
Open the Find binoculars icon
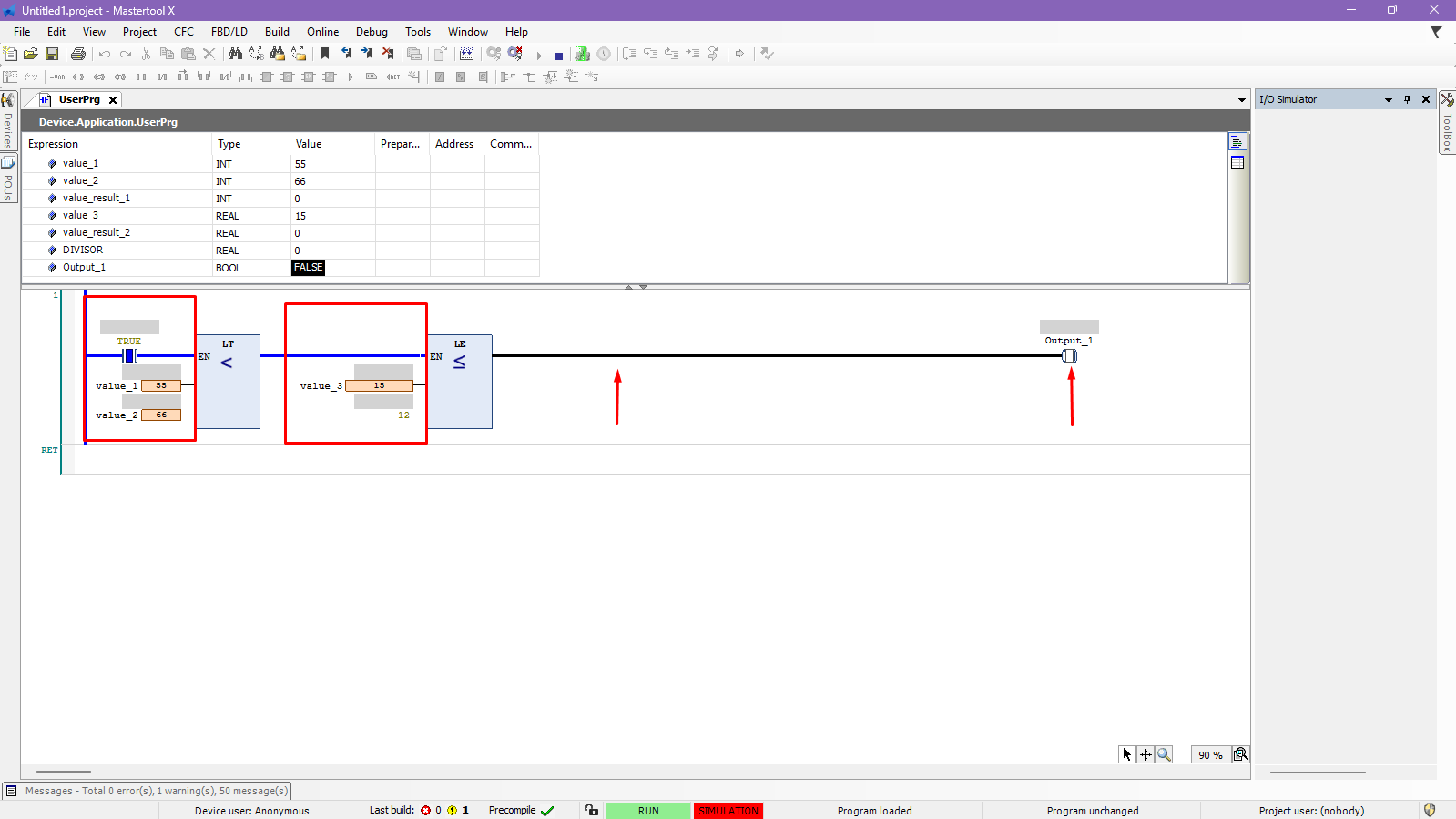click(235, 55)
